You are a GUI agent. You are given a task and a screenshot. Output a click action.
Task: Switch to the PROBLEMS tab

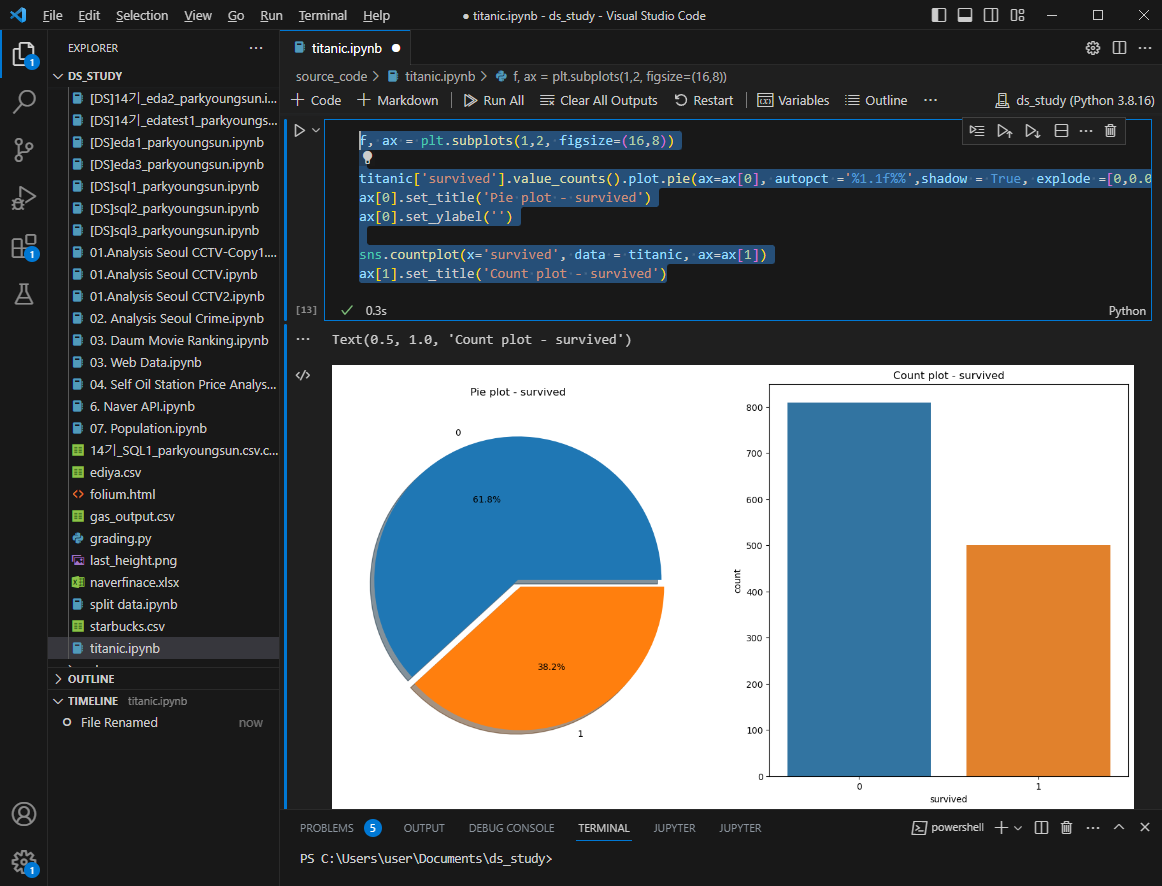tap(340, 828)
